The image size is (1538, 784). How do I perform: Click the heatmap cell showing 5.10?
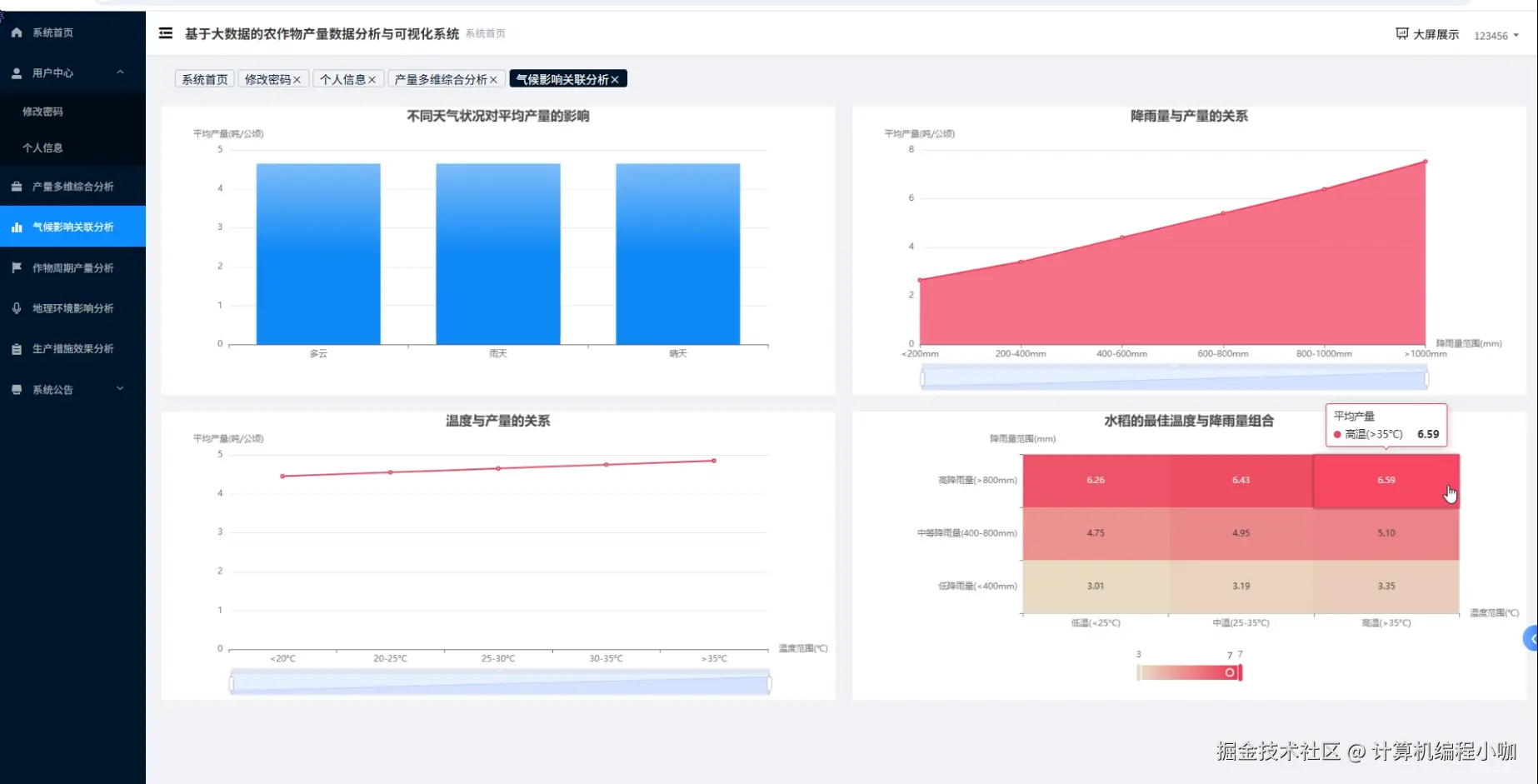1386,533
